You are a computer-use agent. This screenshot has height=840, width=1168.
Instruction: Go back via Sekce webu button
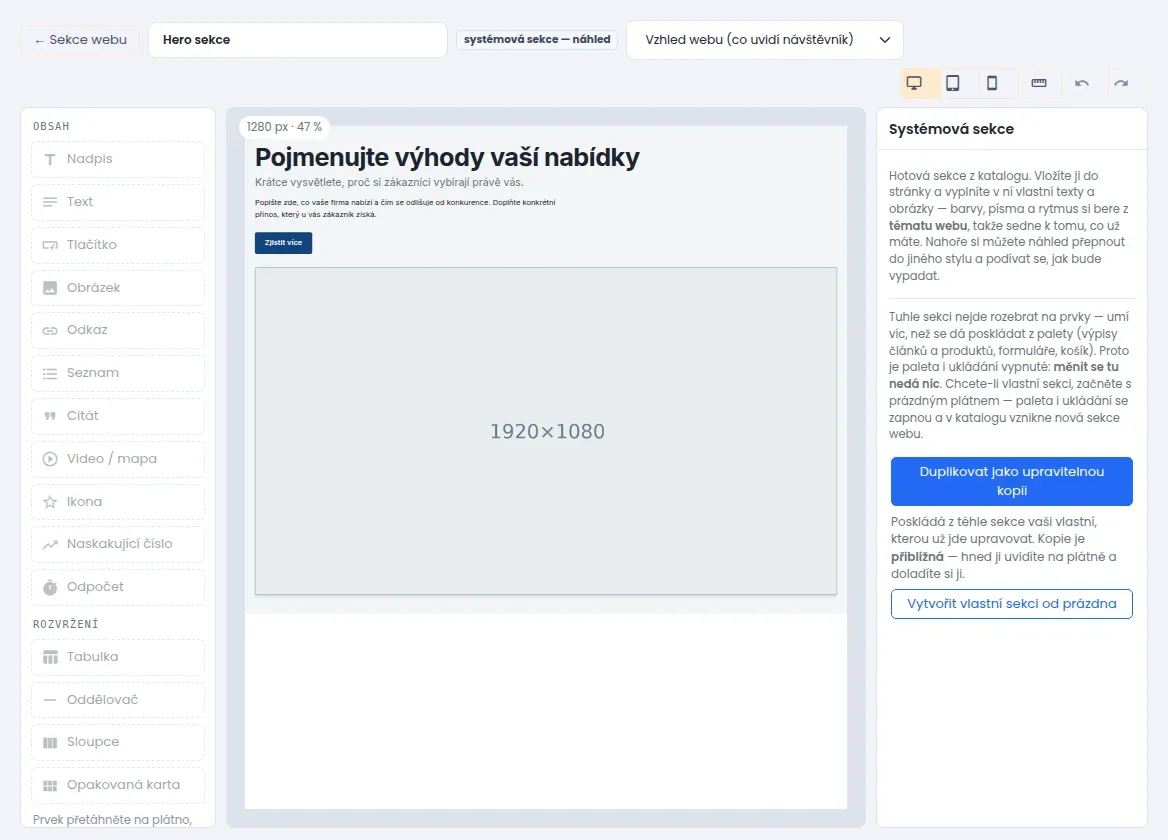coord(80,40)
